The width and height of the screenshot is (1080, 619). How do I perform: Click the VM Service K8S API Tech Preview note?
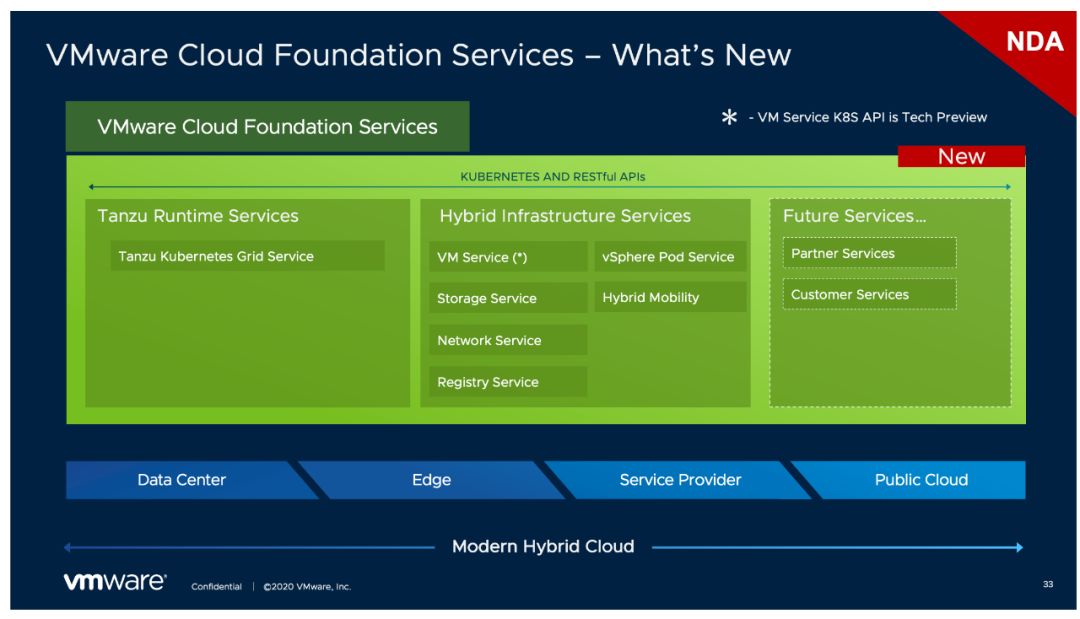click(x=868, y=117)
